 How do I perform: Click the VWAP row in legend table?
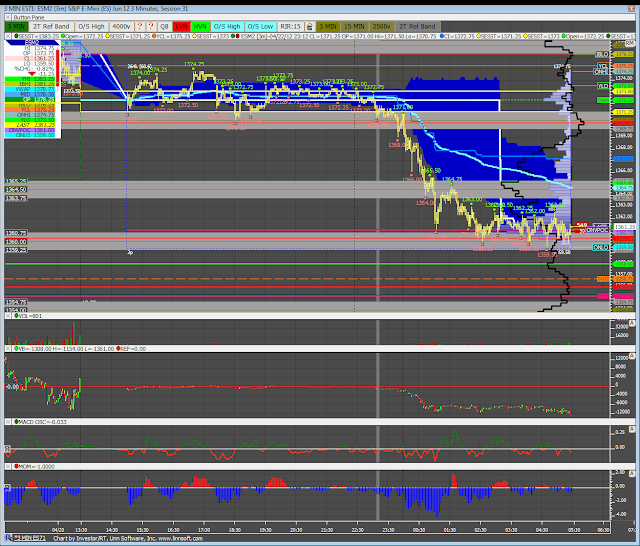[x=30, y=89]
